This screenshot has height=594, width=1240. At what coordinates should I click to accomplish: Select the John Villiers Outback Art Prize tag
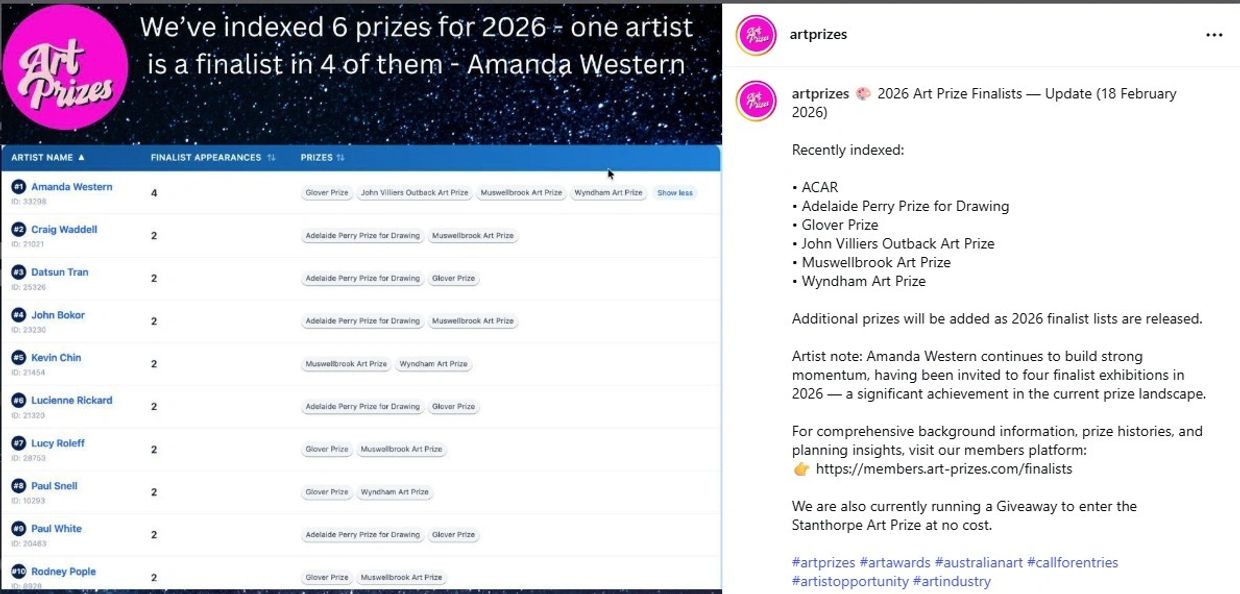[414, 193]
